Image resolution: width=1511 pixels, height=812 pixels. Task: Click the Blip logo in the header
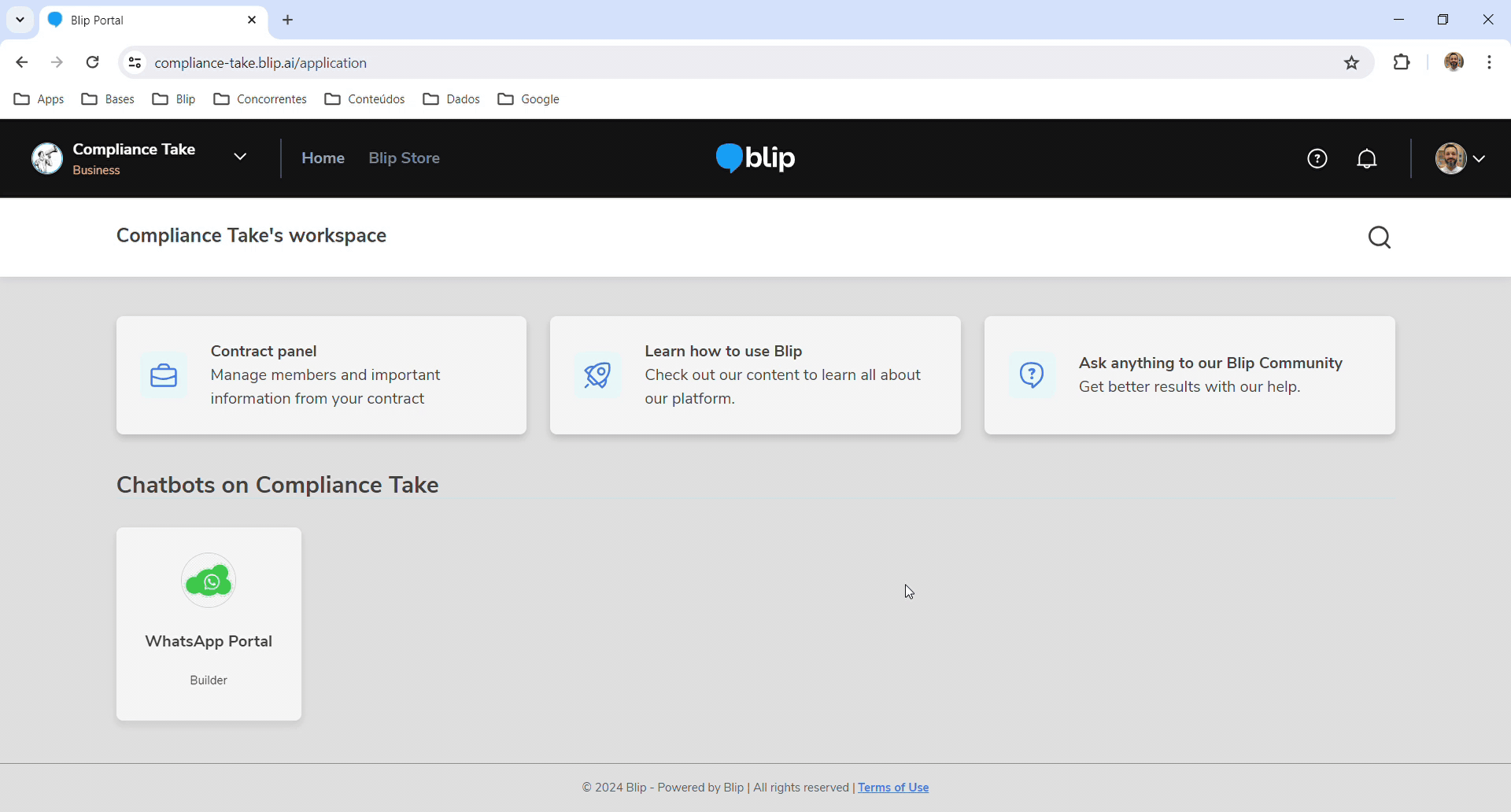[x=755, y=158]
